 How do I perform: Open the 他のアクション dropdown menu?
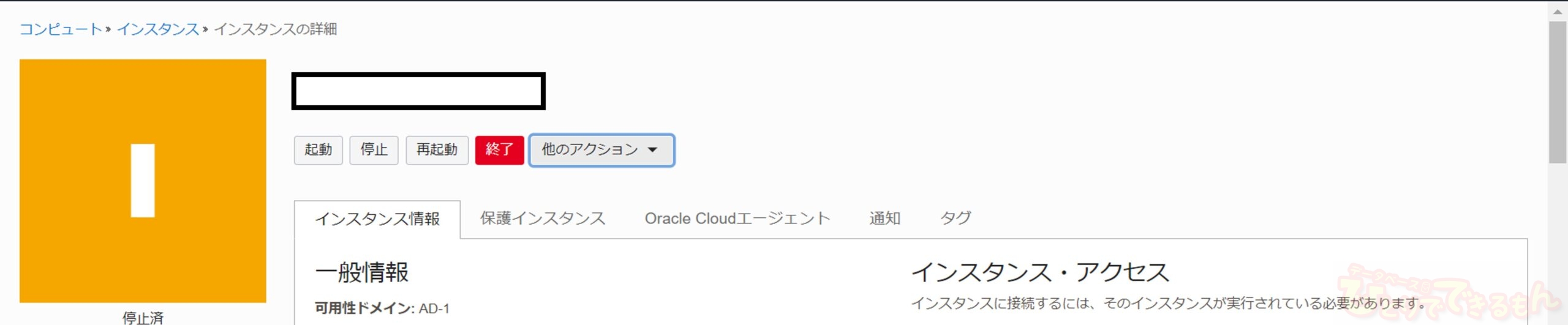pos(601,150)
